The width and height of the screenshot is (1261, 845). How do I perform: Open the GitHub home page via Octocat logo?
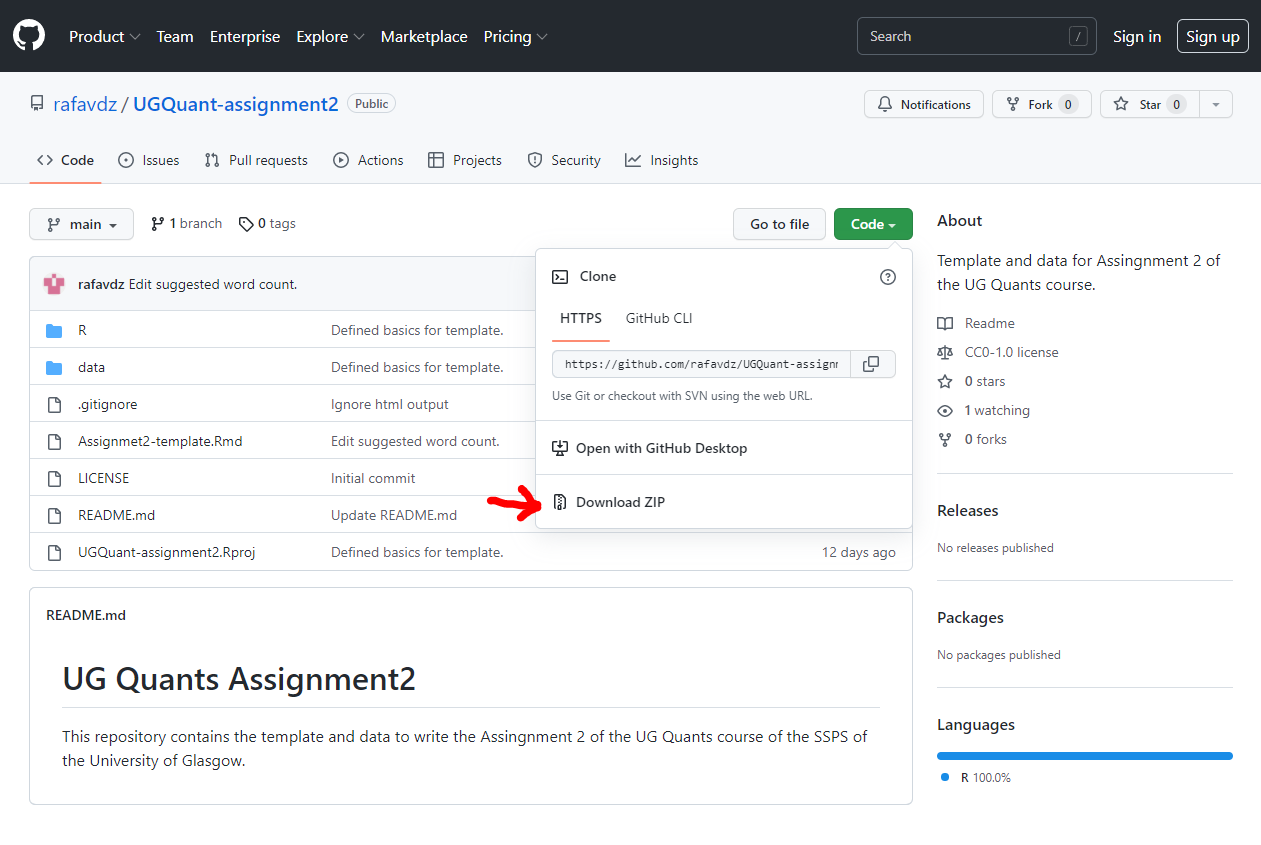[28, 35]
